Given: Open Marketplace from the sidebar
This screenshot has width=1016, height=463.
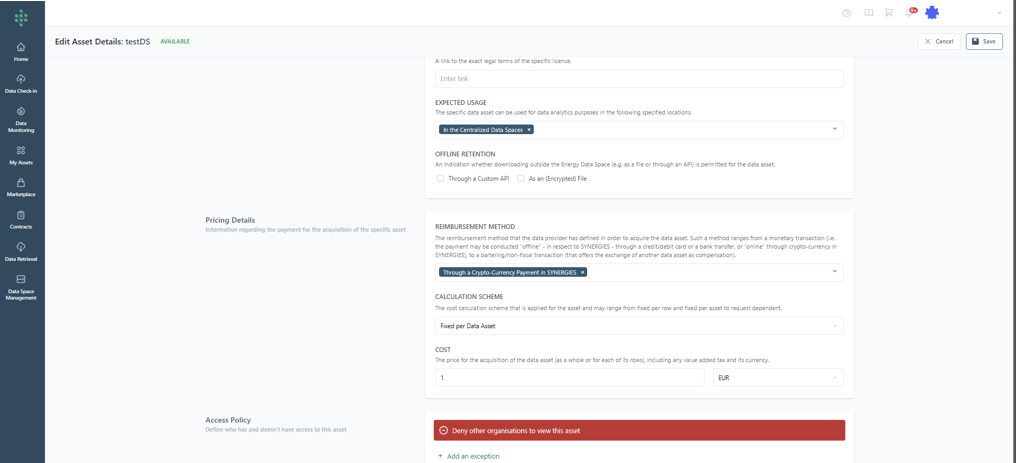Looking at the screenshot, I should (x=21, y=187).
